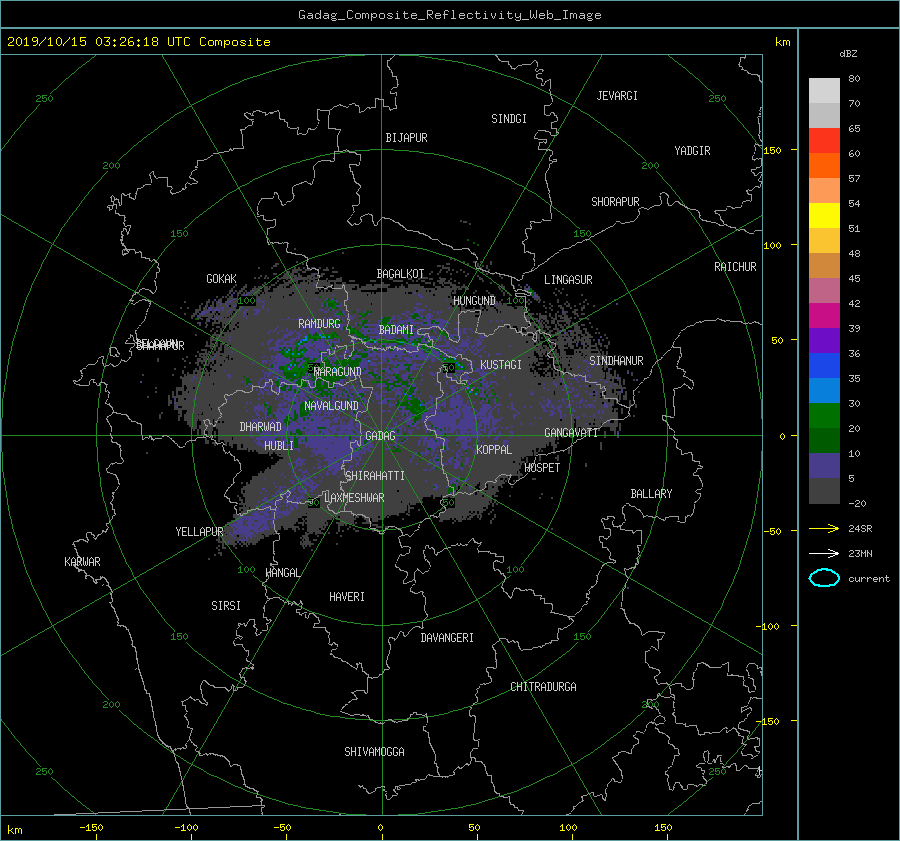Click the SHIRAHATTI city label
The image size is (900, 841).
(375, 476)
